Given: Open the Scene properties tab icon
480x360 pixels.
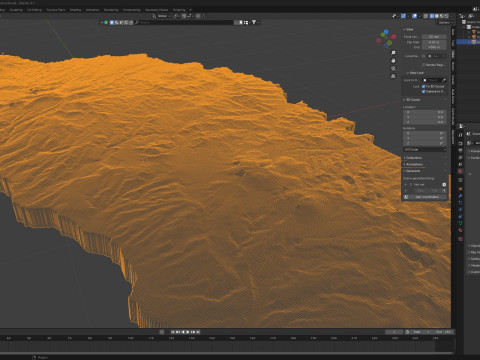Looking at the screenshot, I should tap(460, 164).
